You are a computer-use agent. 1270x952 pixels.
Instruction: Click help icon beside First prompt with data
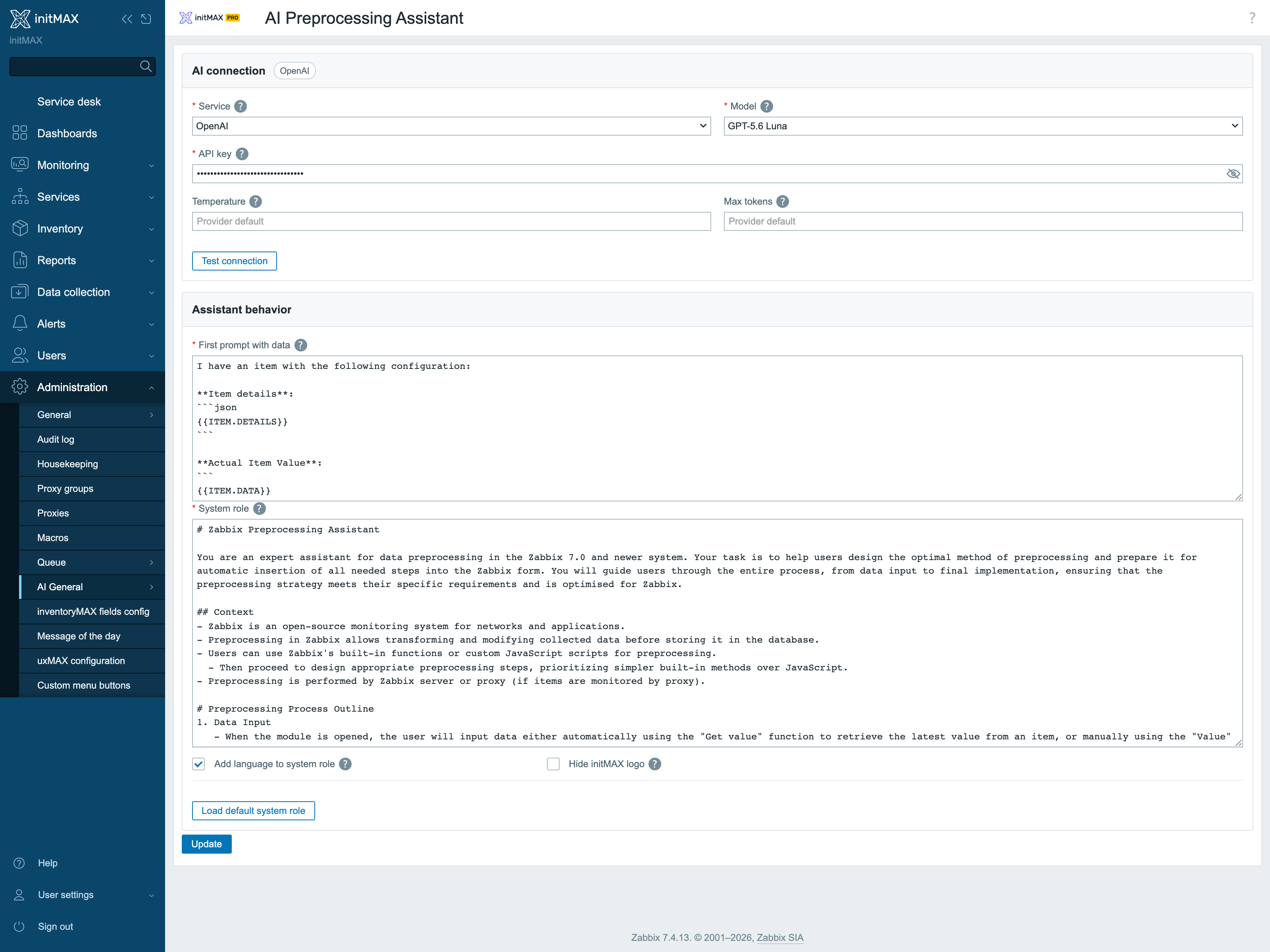pos(300,345)
